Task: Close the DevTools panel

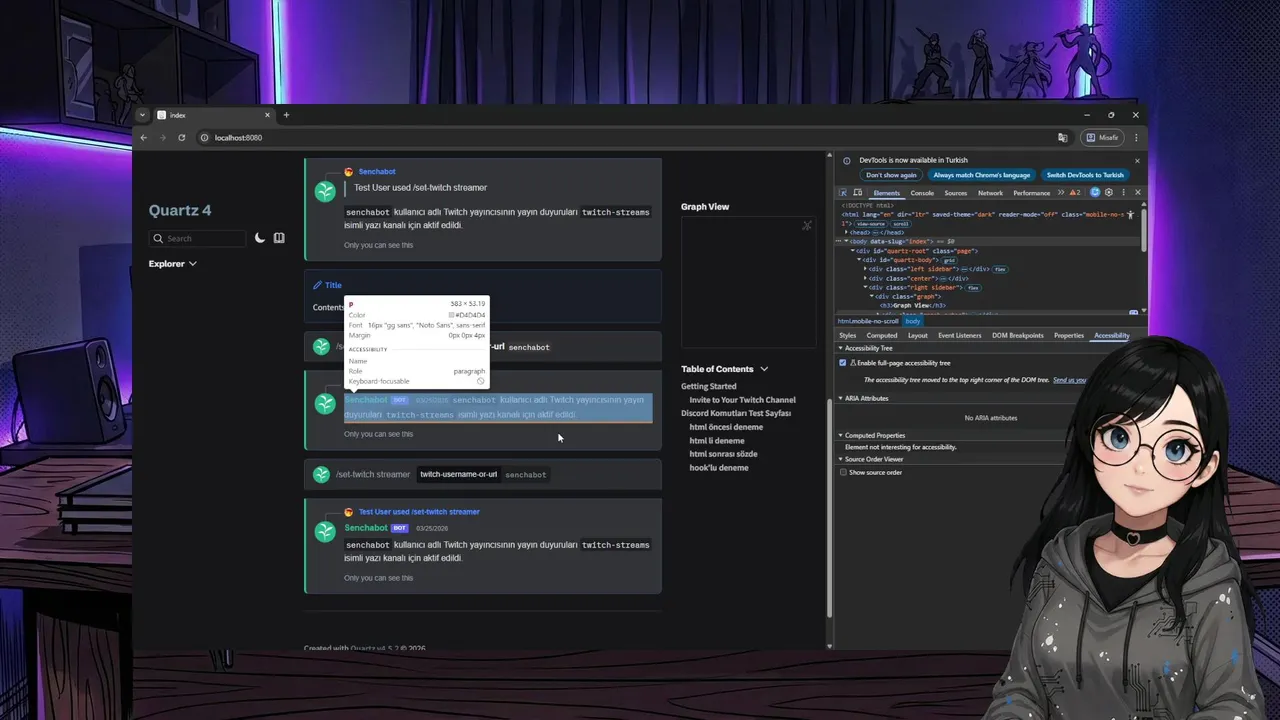Action: [x=1138, y=192]
